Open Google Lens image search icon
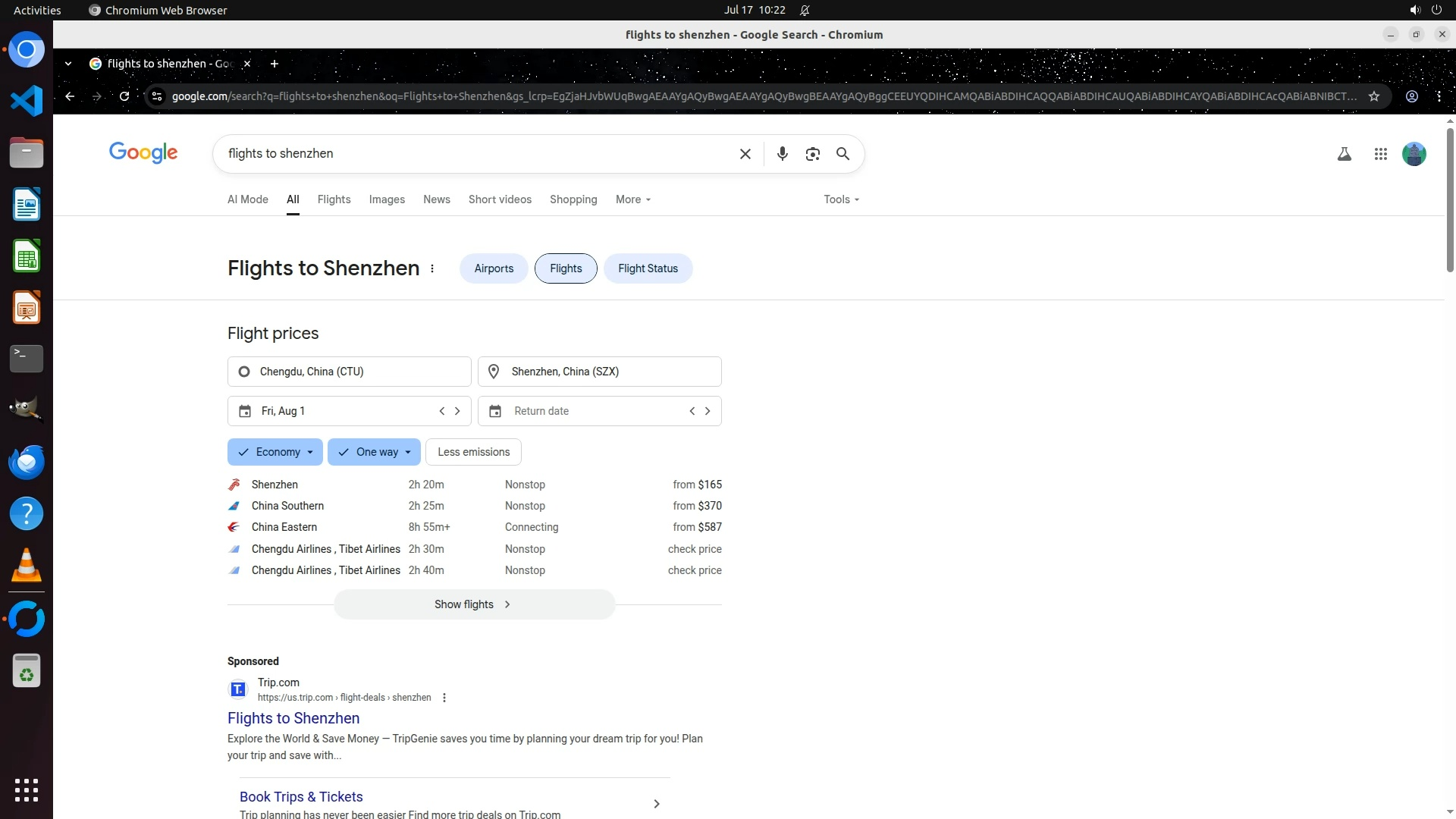The image size is (1456, 819). [812, 154]
